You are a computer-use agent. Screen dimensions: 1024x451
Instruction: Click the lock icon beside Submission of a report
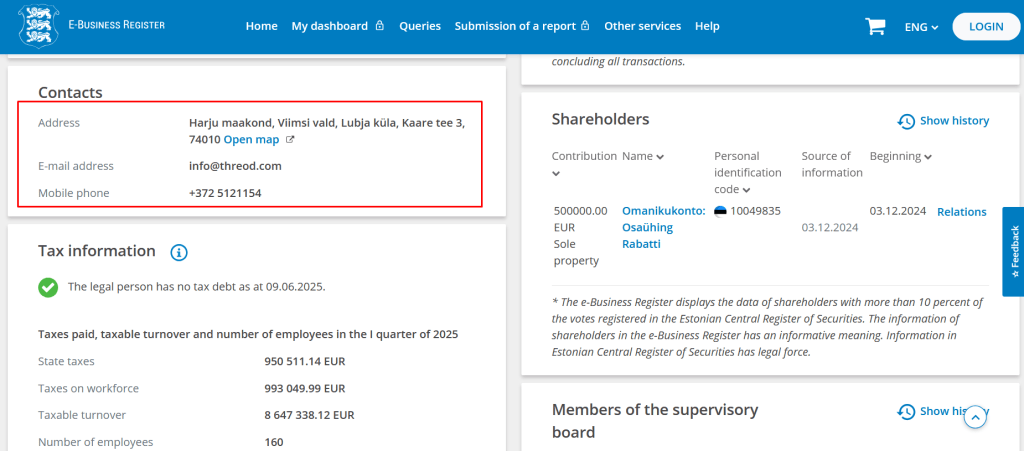pyautogui.click(x=585, y=27)
